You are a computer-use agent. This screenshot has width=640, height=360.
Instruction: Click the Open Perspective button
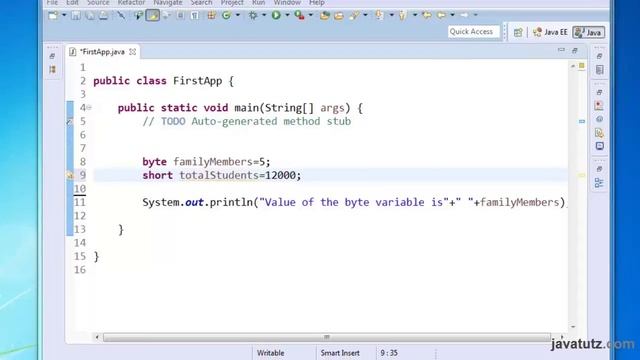coord(518,33)
